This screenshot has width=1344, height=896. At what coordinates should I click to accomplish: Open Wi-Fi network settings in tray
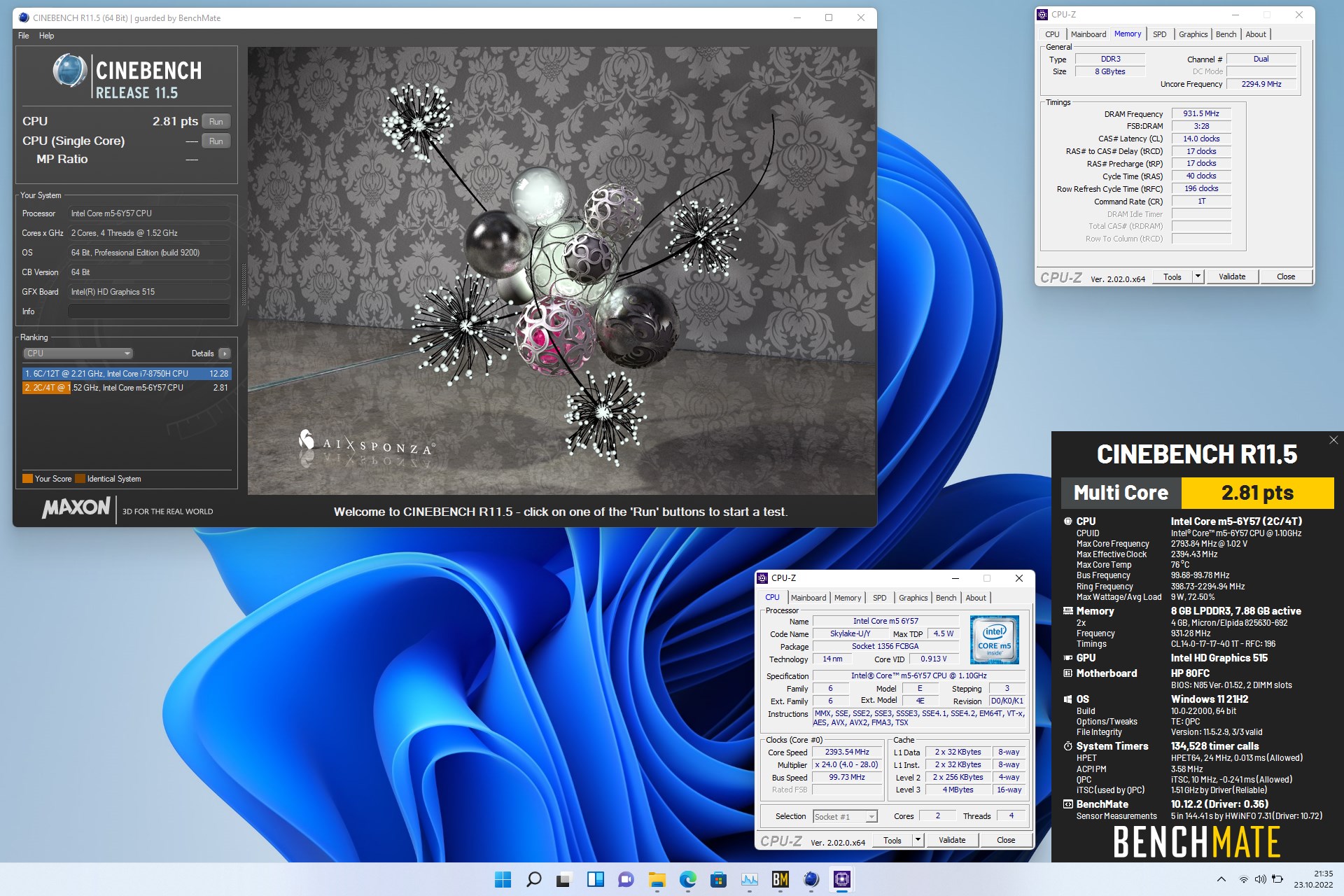click(1244, 879)
